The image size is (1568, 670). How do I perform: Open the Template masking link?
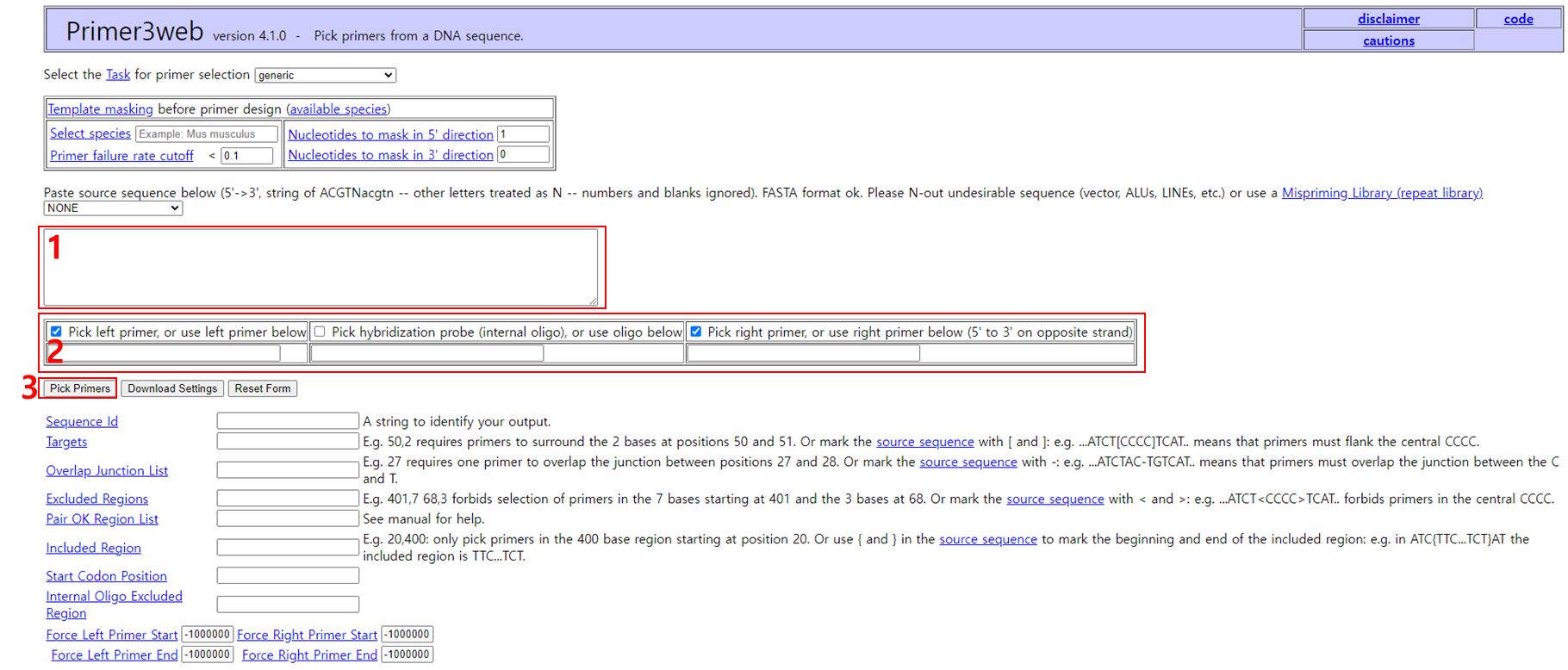point(100,109)
